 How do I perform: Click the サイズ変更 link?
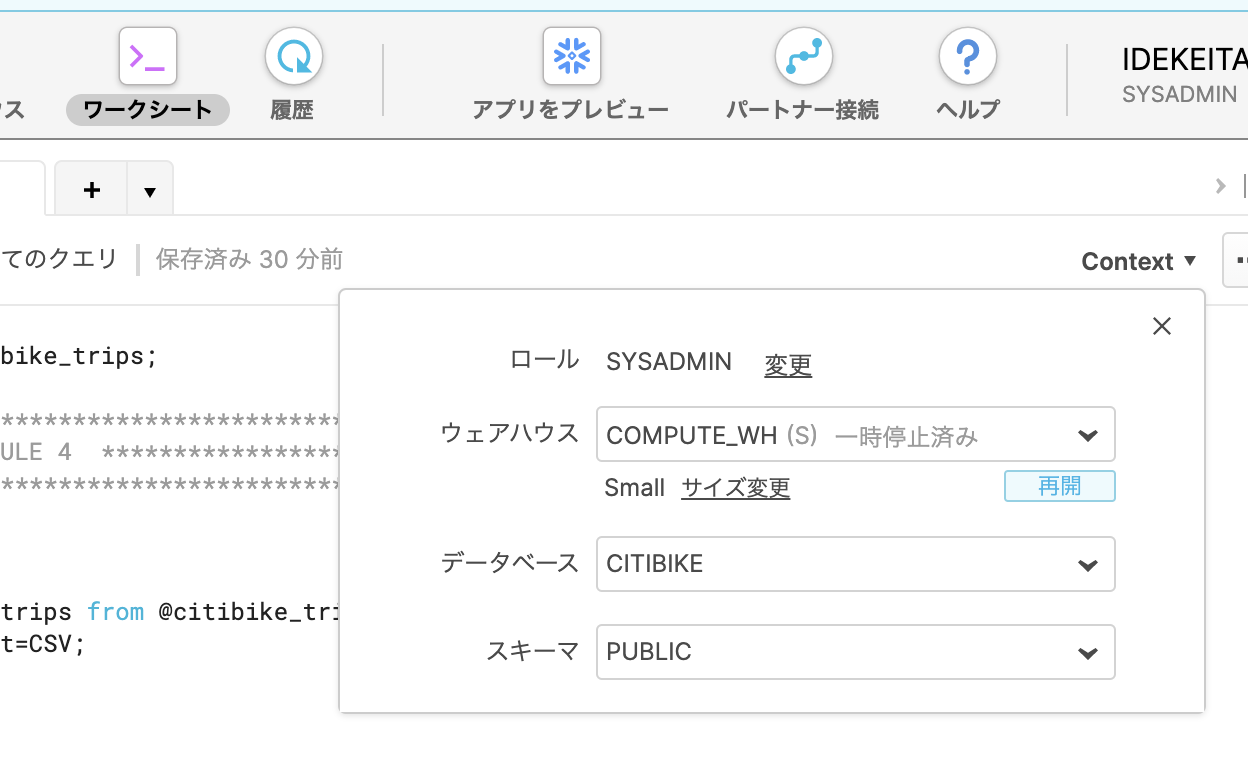pyautogui.click(x=736, y=488)
